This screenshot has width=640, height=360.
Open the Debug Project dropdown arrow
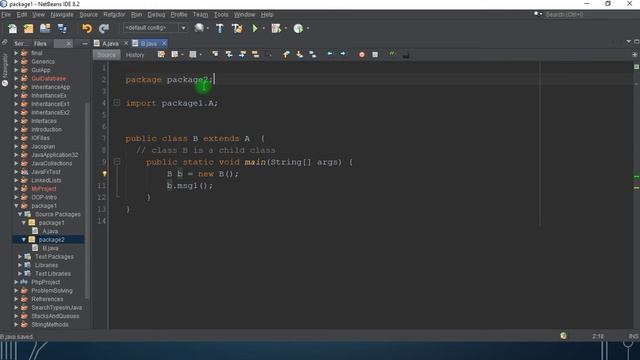(x=285, y=28)
